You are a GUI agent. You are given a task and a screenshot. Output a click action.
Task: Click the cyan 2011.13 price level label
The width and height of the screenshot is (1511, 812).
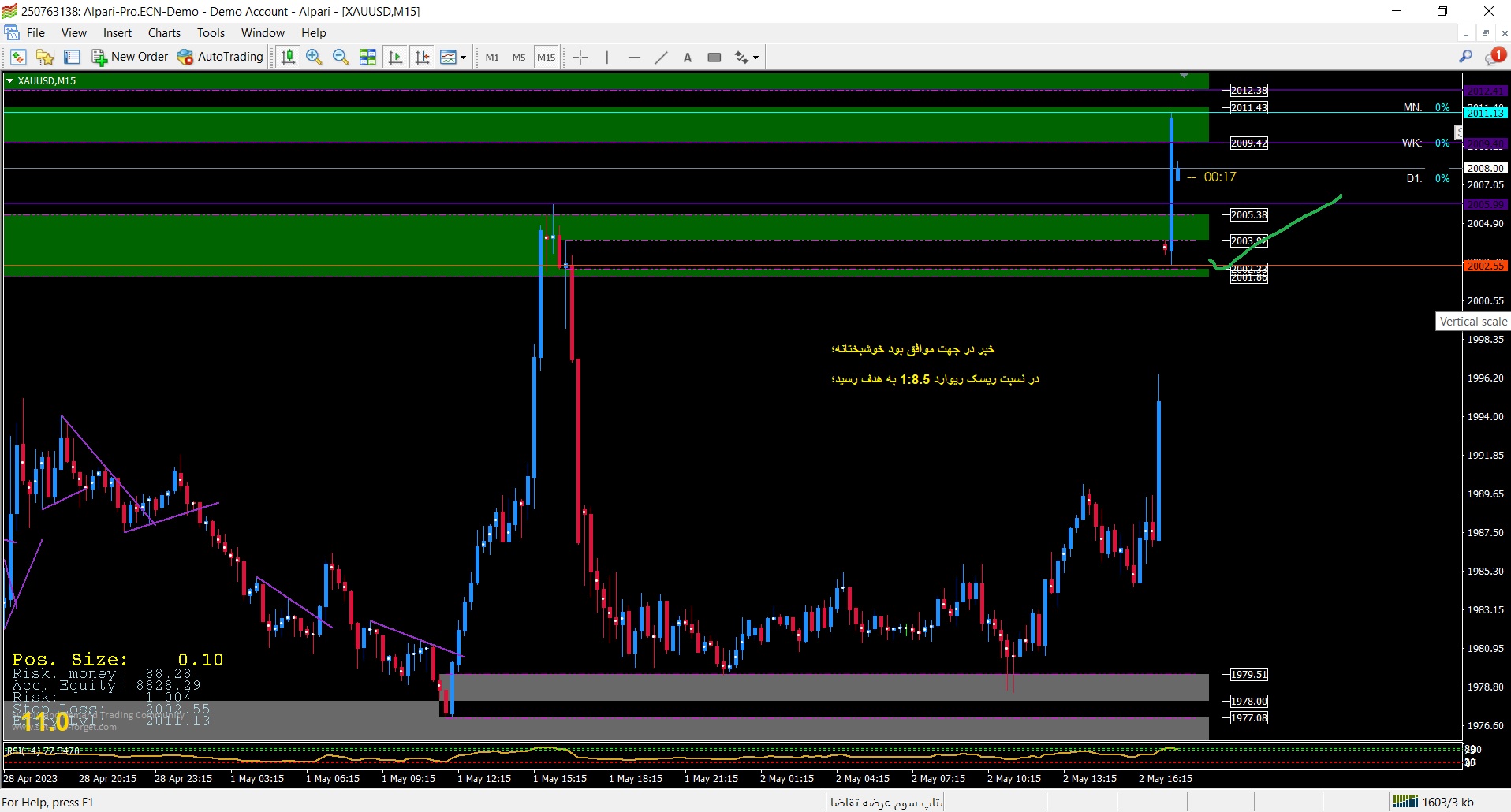pos(1485,113)
